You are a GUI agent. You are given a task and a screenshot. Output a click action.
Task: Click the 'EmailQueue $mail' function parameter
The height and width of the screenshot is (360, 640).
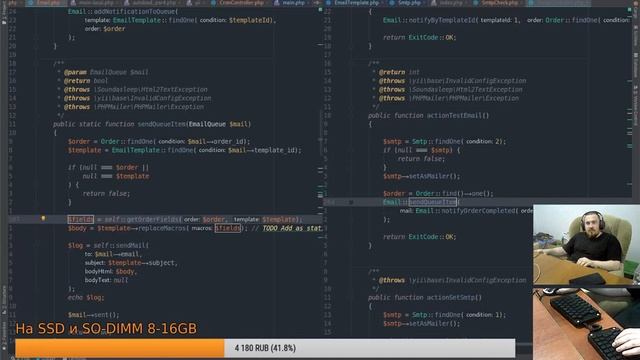tap(218, 124)
